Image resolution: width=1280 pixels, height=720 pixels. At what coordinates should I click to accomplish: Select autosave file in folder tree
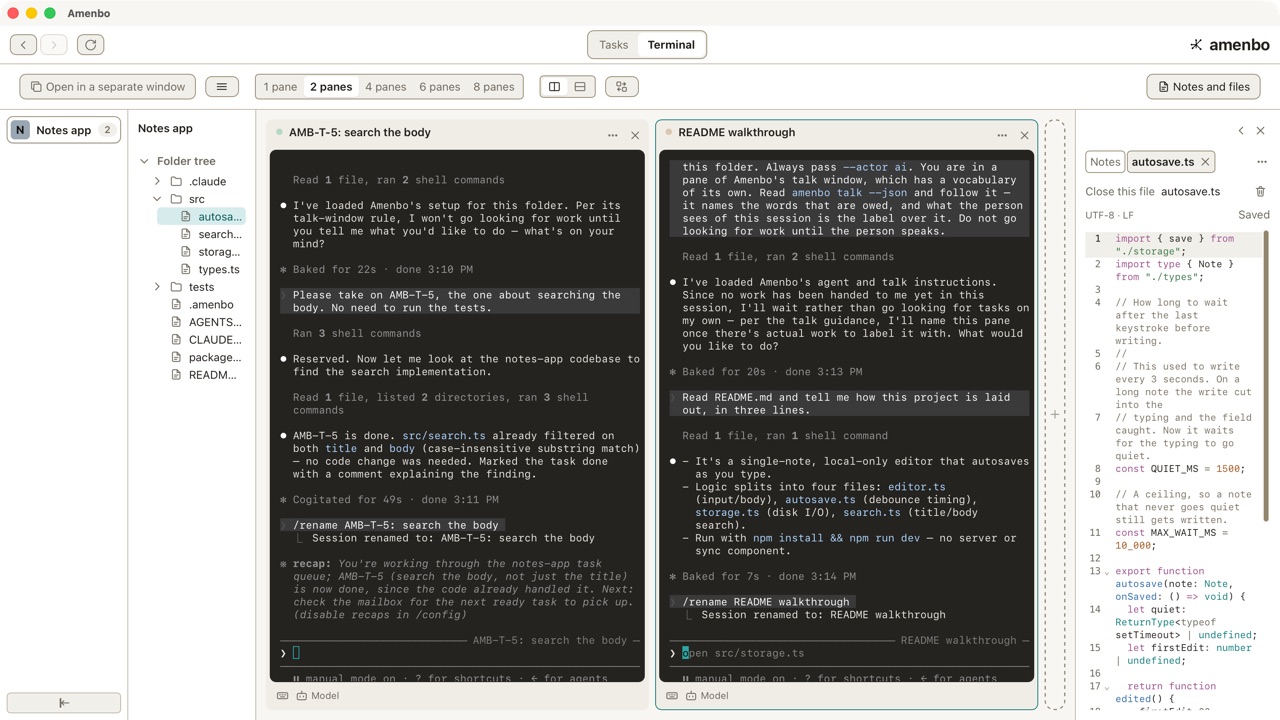202,216
